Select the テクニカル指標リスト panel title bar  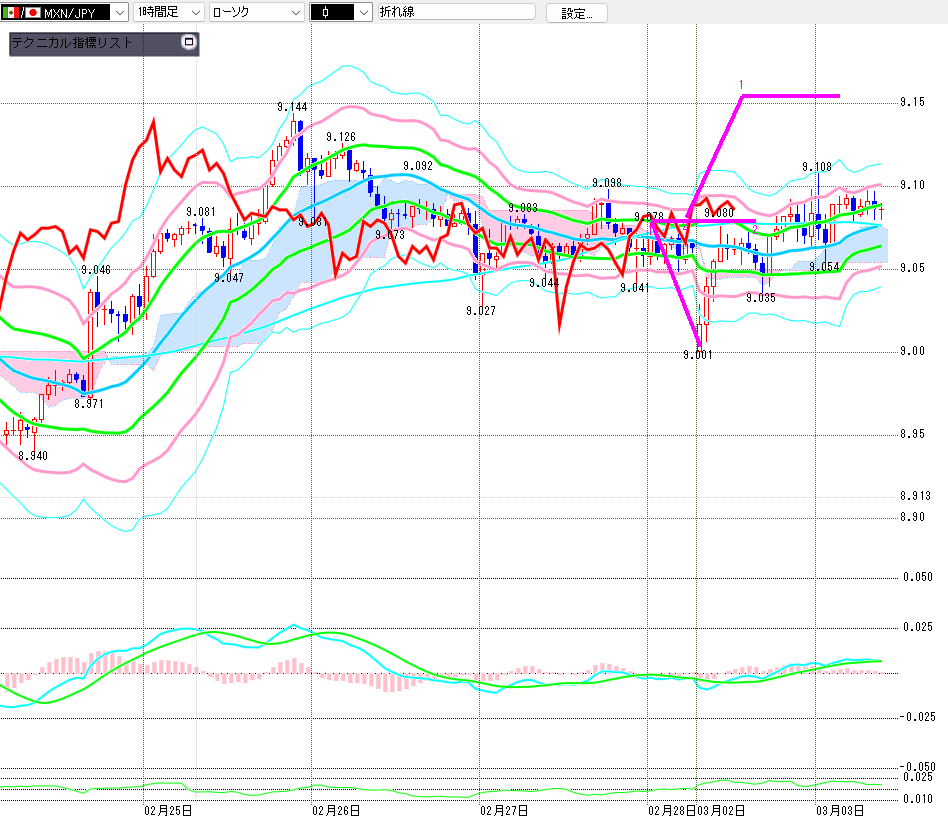coord(90,44)
